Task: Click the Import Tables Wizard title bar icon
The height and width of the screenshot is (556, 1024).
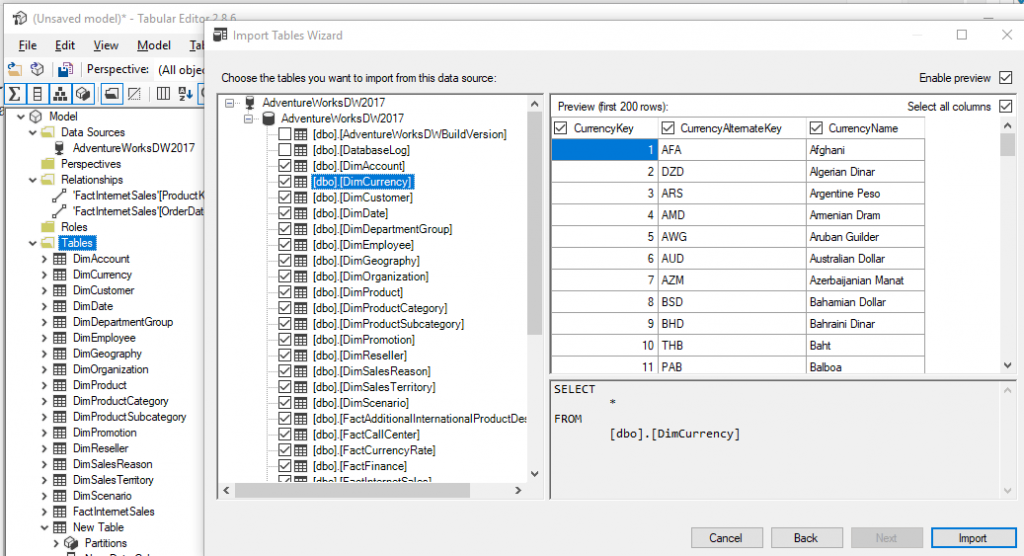Action: tap(221, 35)
